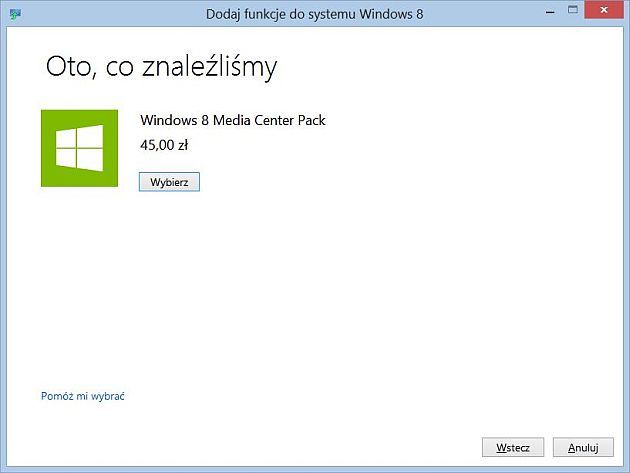Click the price text '45,00 zł'

(164, 145)
